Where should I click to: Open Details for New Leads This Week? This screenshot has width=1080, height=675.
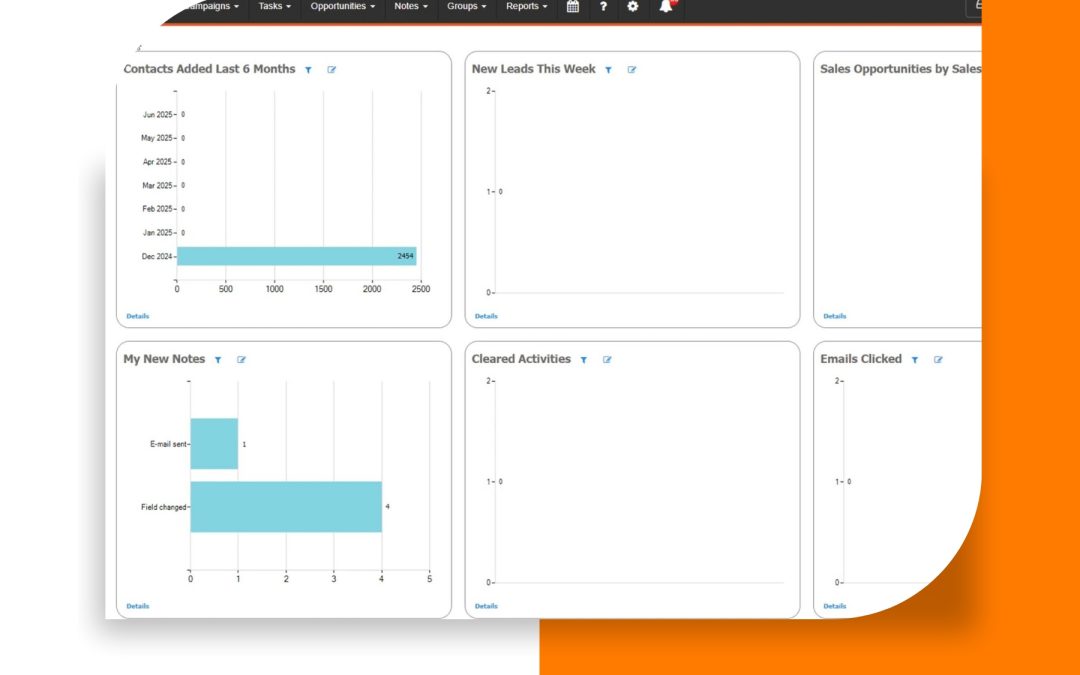coord(486,316)
